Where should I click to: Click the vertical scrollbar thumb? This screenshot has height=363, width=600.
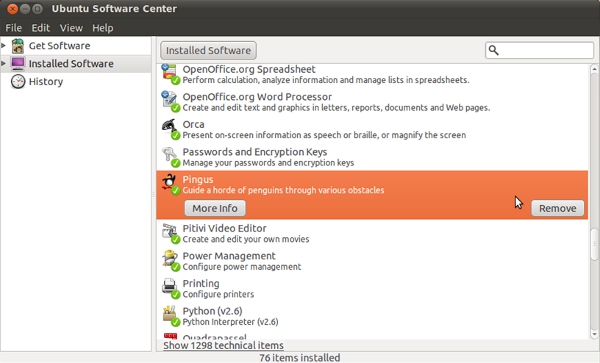[x=594, y=244]
